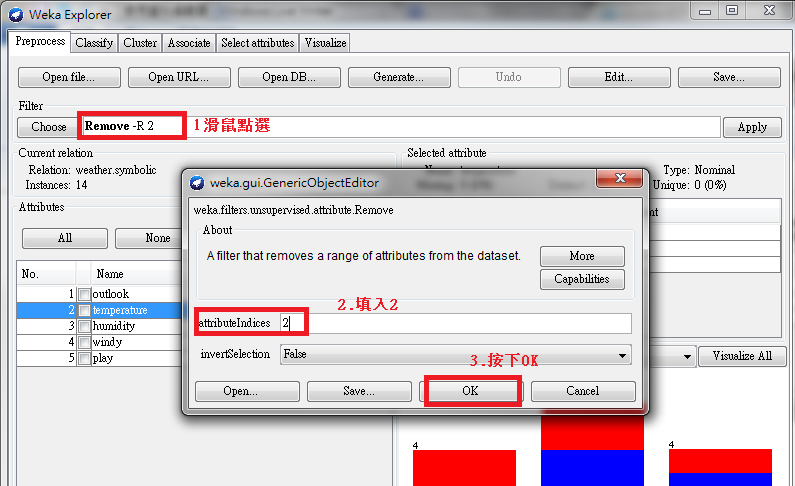Switch to the Classify tab
The width and height of the screenshot is (795, 486).
(x=94, y=43)
